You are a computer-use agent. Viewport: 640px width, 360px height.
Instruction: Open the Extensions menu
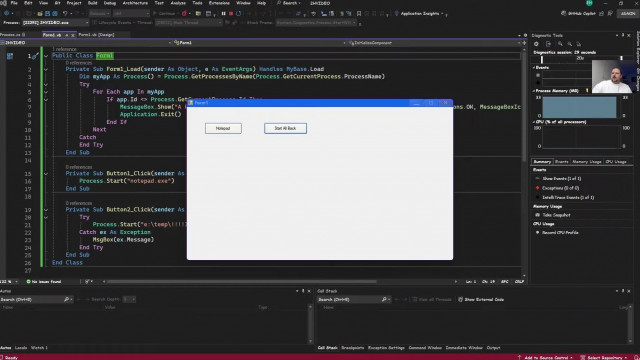coord(219,3)
